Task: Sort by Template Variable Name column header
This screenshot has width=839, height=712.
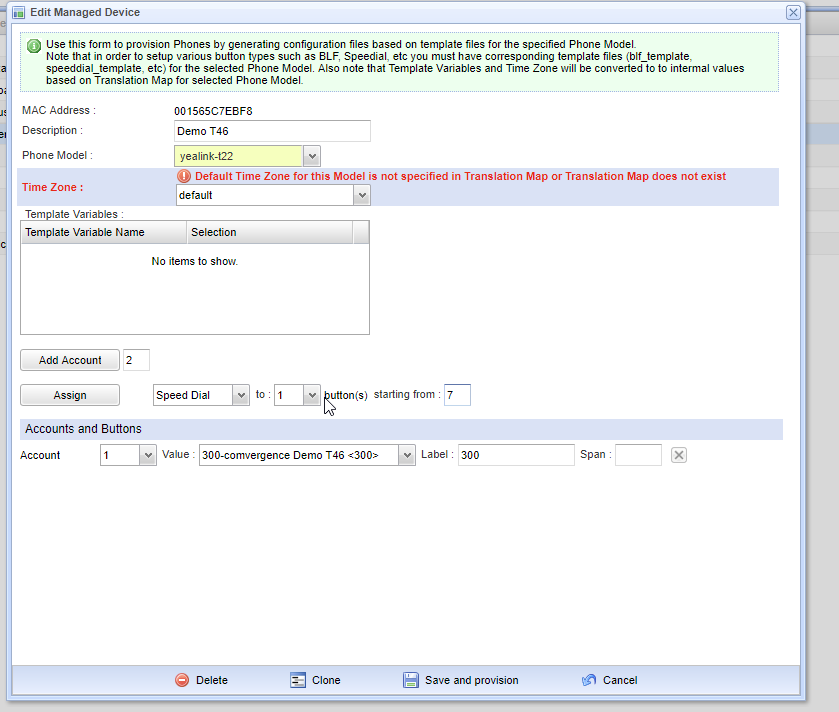Action: pos(104,232)
